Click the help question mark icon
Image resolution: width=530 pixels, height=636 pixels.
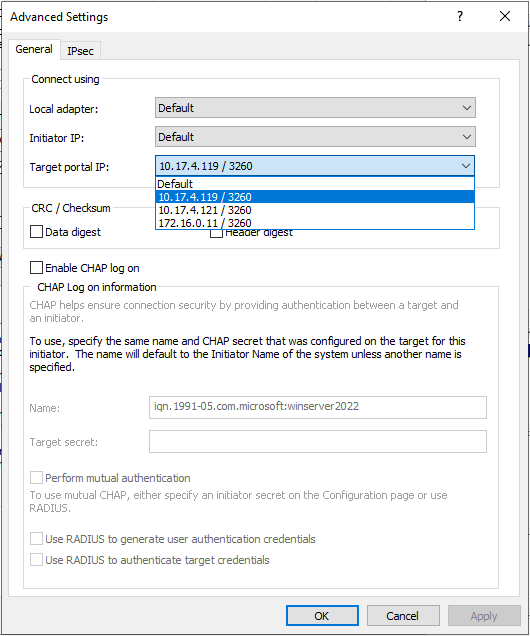pyautogui.click(x=460, y=16)
